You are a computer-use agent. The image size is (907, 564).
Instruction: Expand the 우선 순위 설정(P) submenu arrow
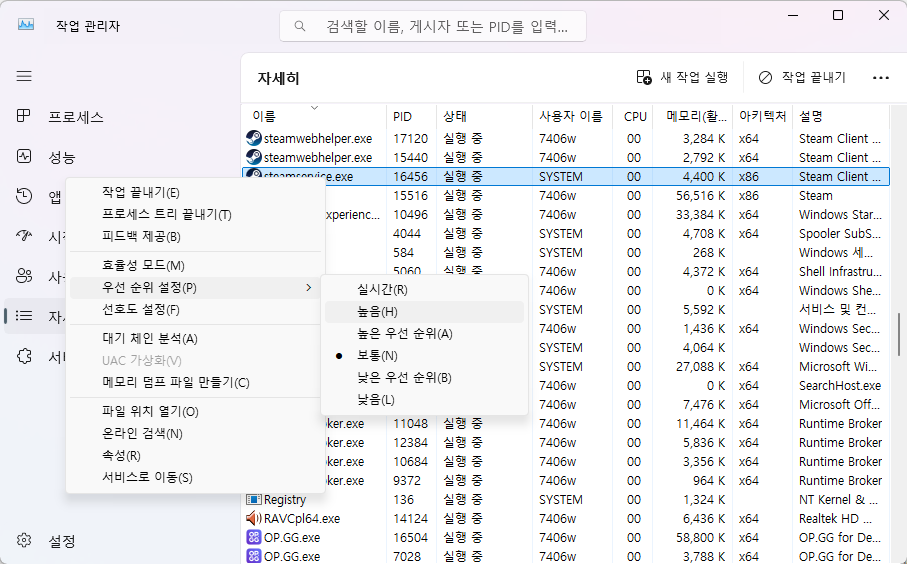[x=309, y=287]
